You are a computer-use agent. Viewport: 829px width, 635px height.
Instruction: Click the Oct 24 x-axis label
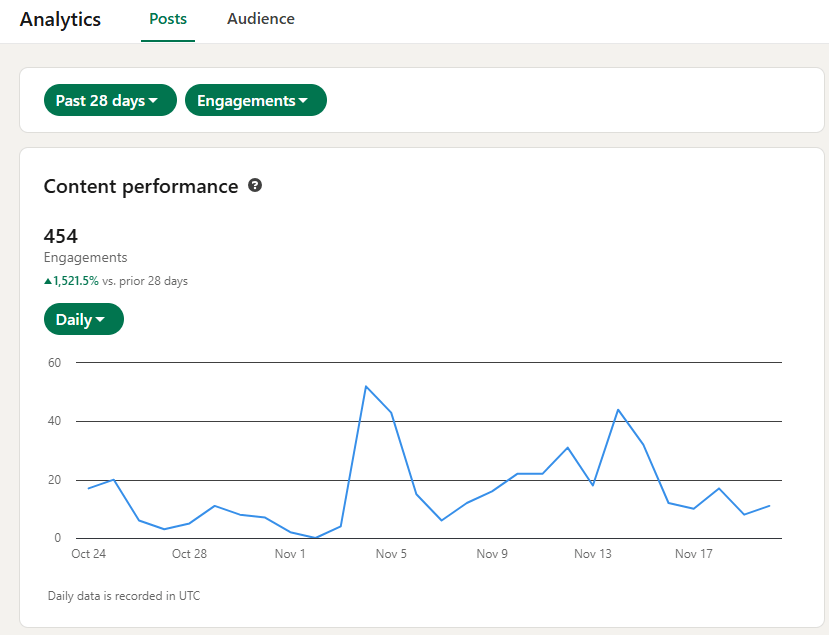point(88,554)
